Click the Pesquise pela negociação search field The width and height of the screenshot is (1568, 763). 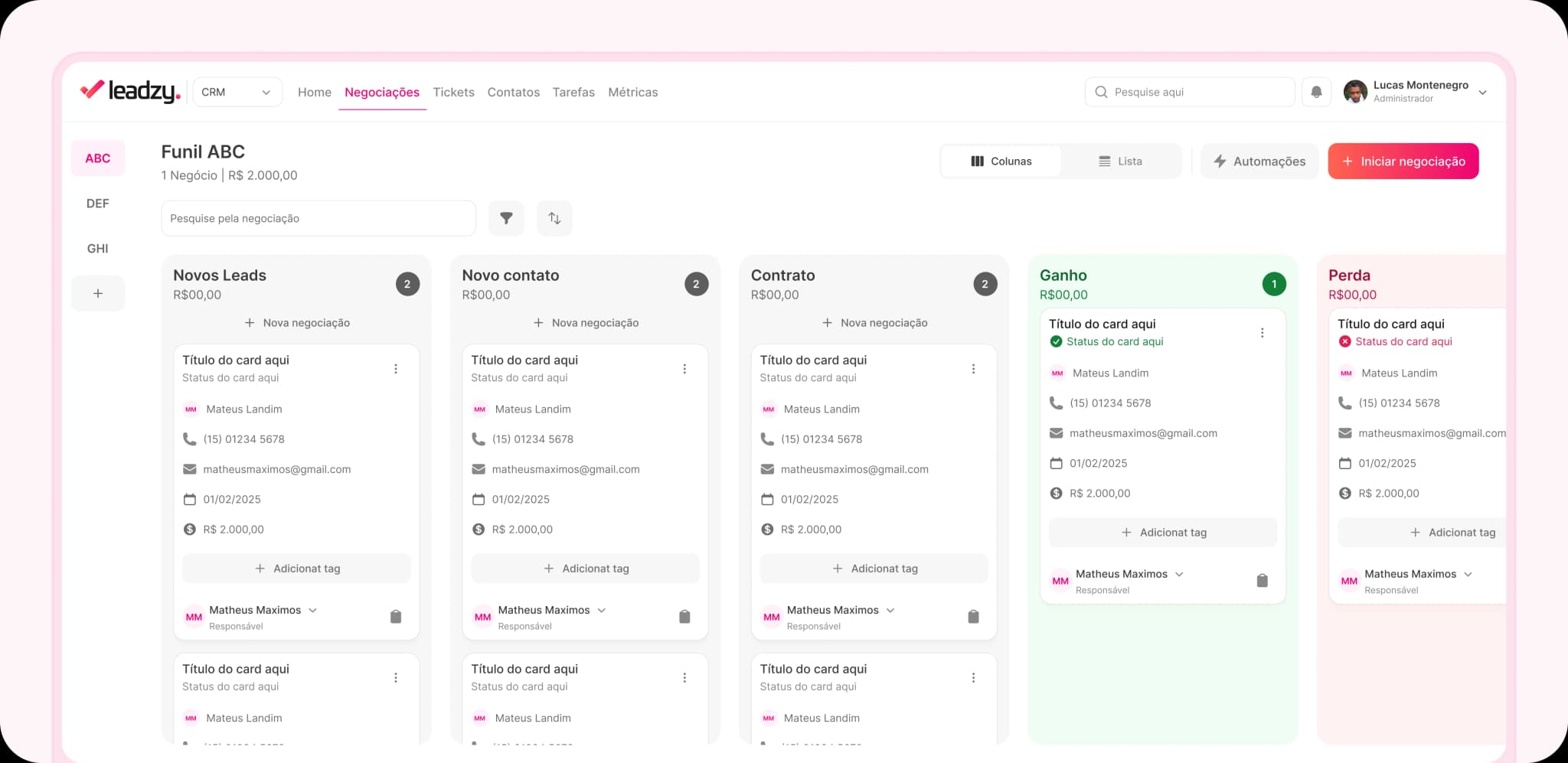318,218
